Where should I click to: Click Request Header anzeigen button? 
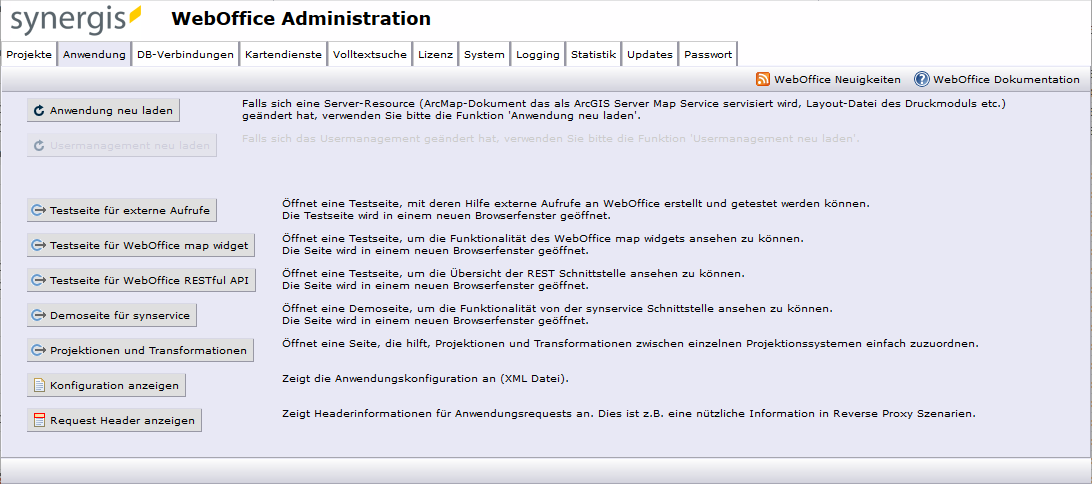[114, 421]
